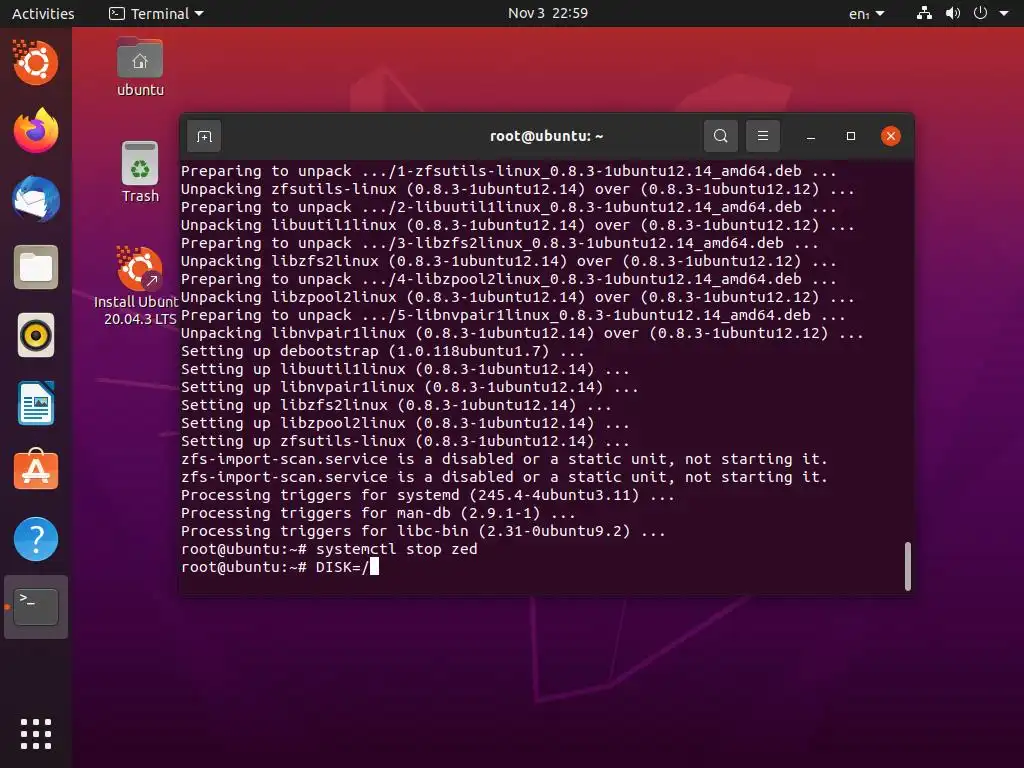Click the network status icon
This screenshot has height=768, width=1024.
coord(923,13)
